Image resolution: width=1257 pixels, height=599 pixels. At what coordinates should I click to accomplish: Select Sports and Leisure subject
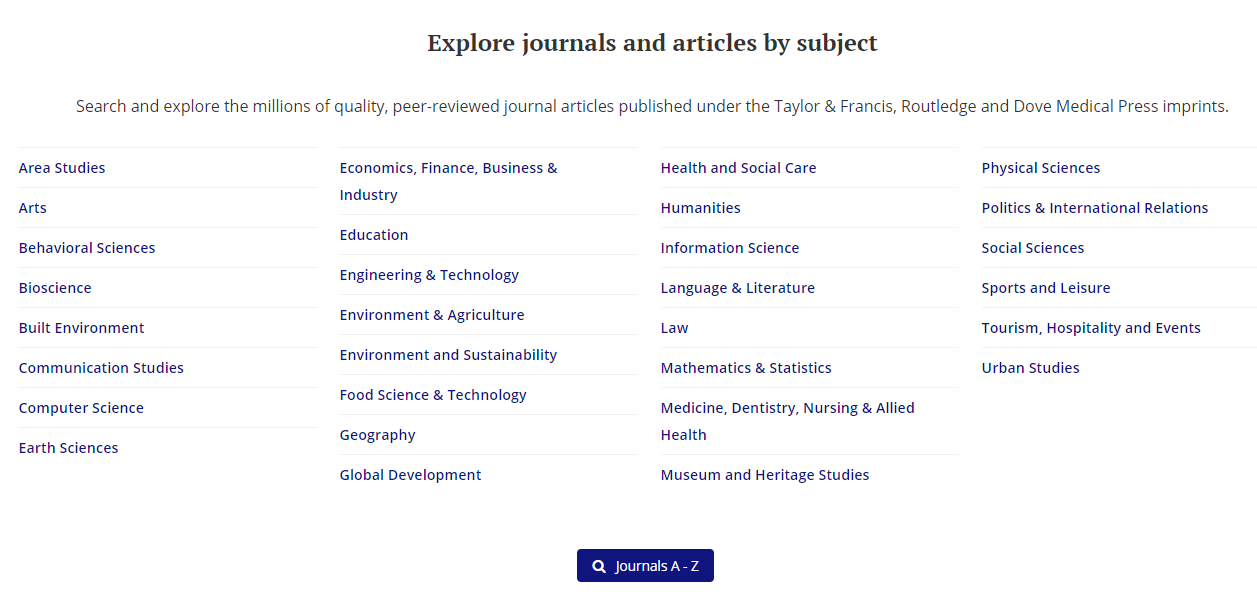click(x=1046, y=288)
